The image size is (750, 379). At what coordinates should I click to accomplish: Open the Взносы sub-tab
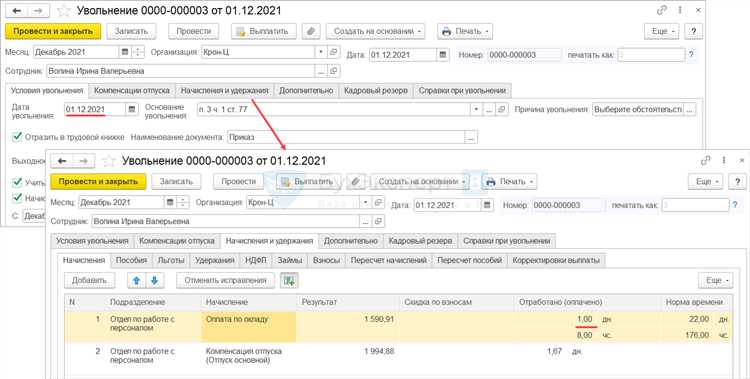[x=326, y=260]
